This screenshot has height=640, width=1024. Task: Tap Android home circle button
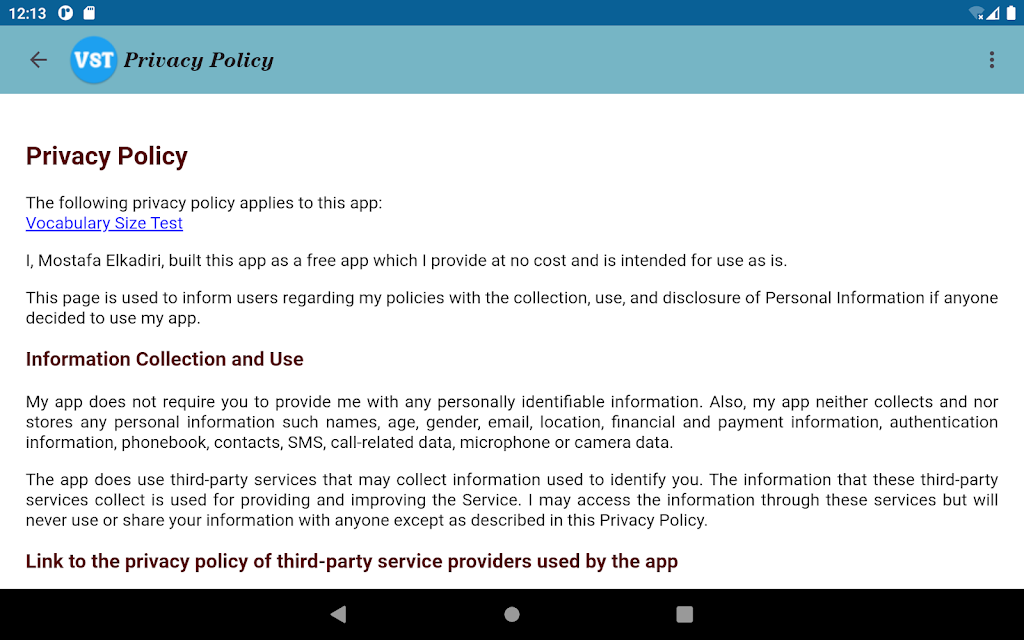click(x=512, y=614)
